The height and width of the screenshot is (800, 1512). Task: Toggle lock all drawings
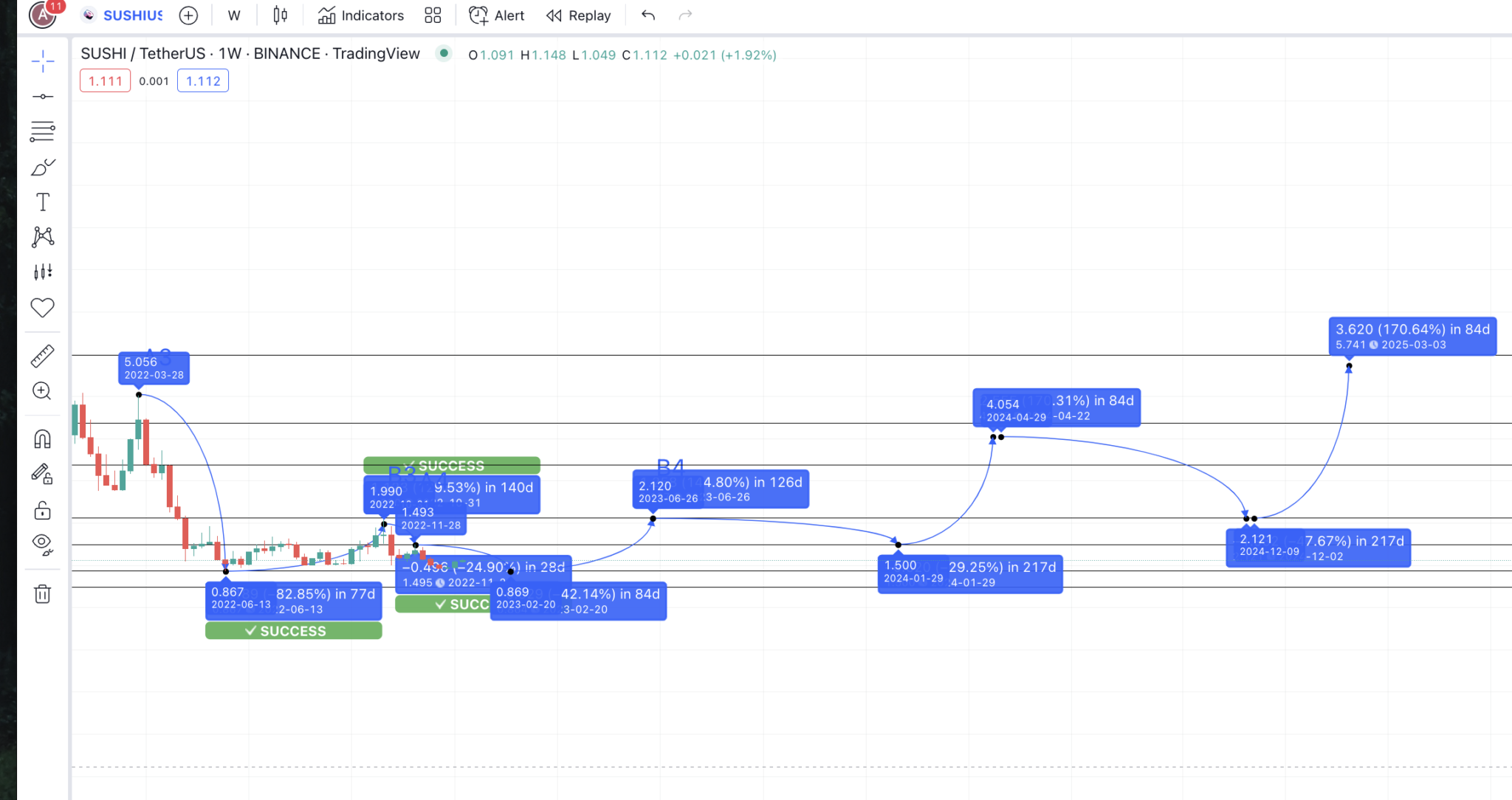[x=43, y=511]
